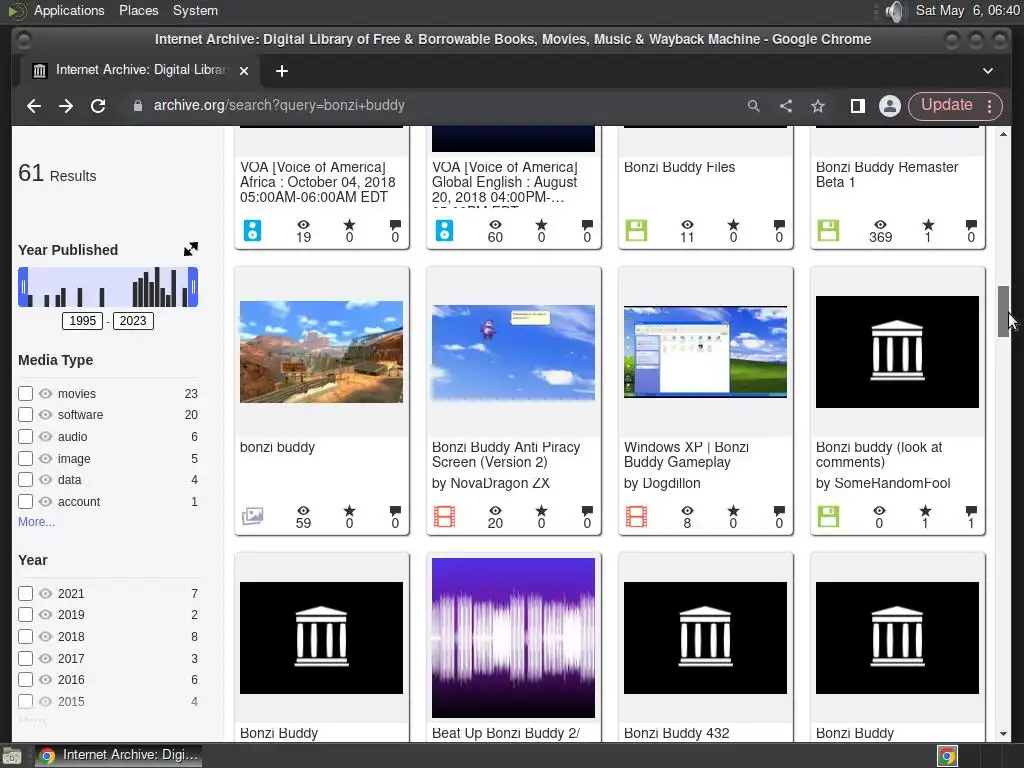Image resolution: width=1024 pixels, height=768 pixels.
Task: Open the Chrome three-dot menu
Action: coord(990,106)
